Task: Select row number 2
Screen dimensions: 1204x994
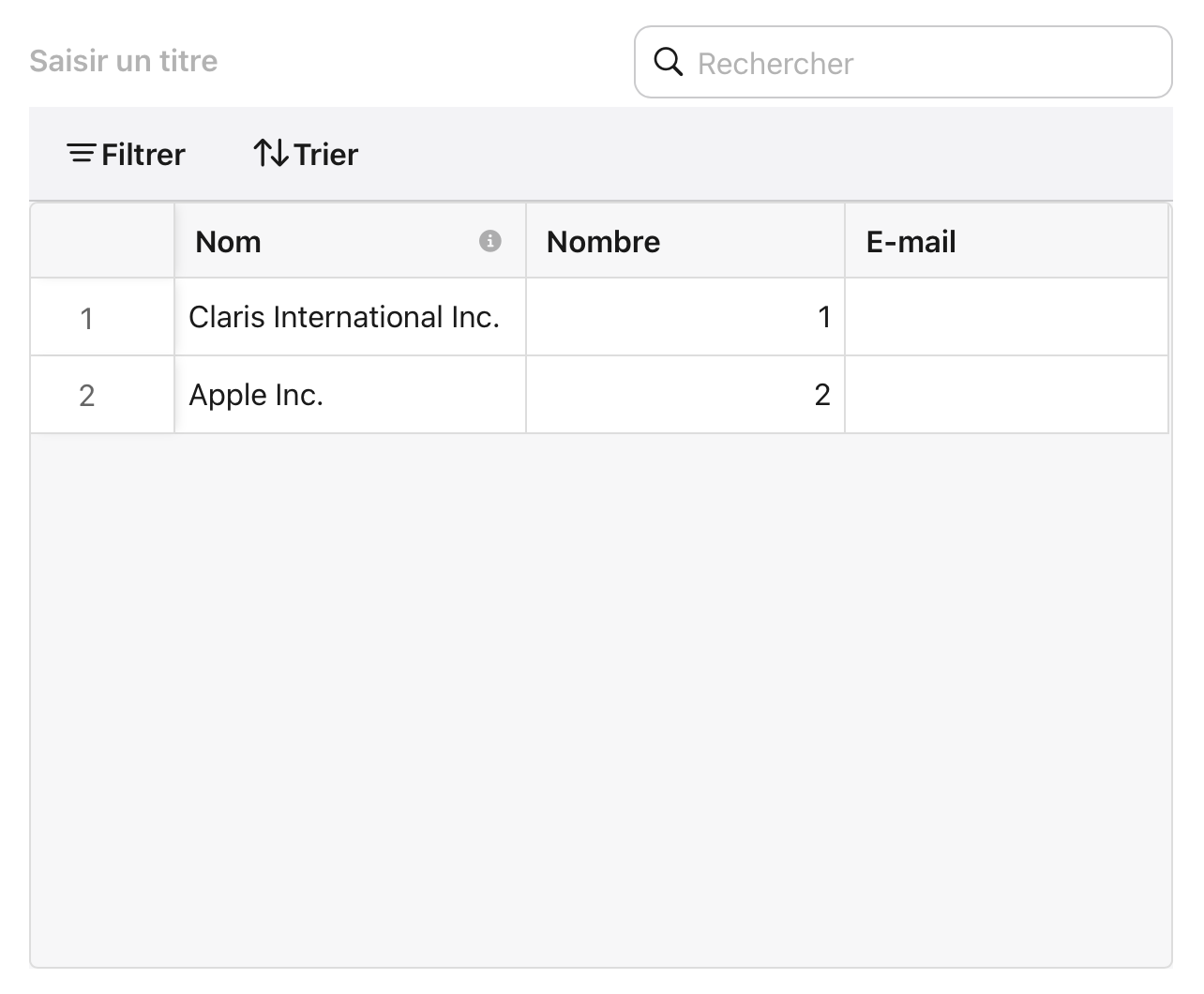Action: (x=87, y=396)
